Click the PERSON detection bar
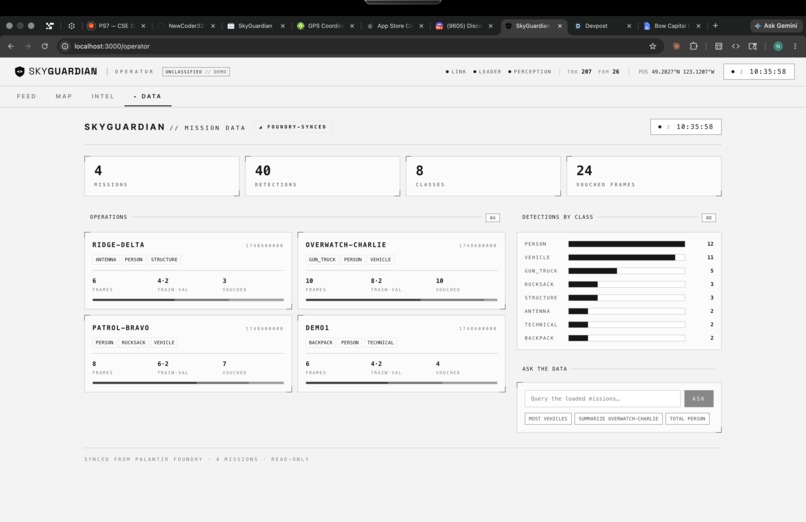This screenshot has width=806, height=522. [627, 244]
